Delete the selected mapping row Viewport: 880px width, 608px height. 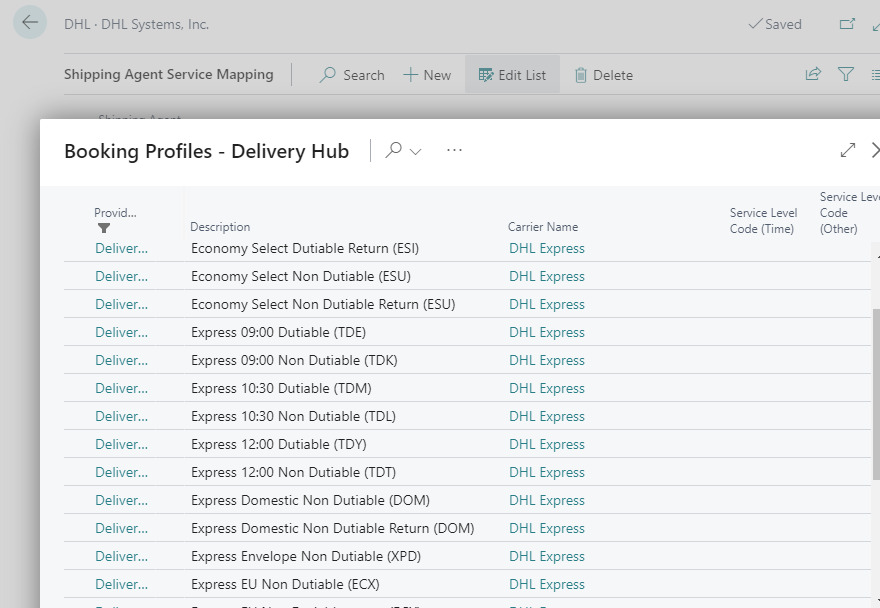pyautogui.click(x=604, y=75)
